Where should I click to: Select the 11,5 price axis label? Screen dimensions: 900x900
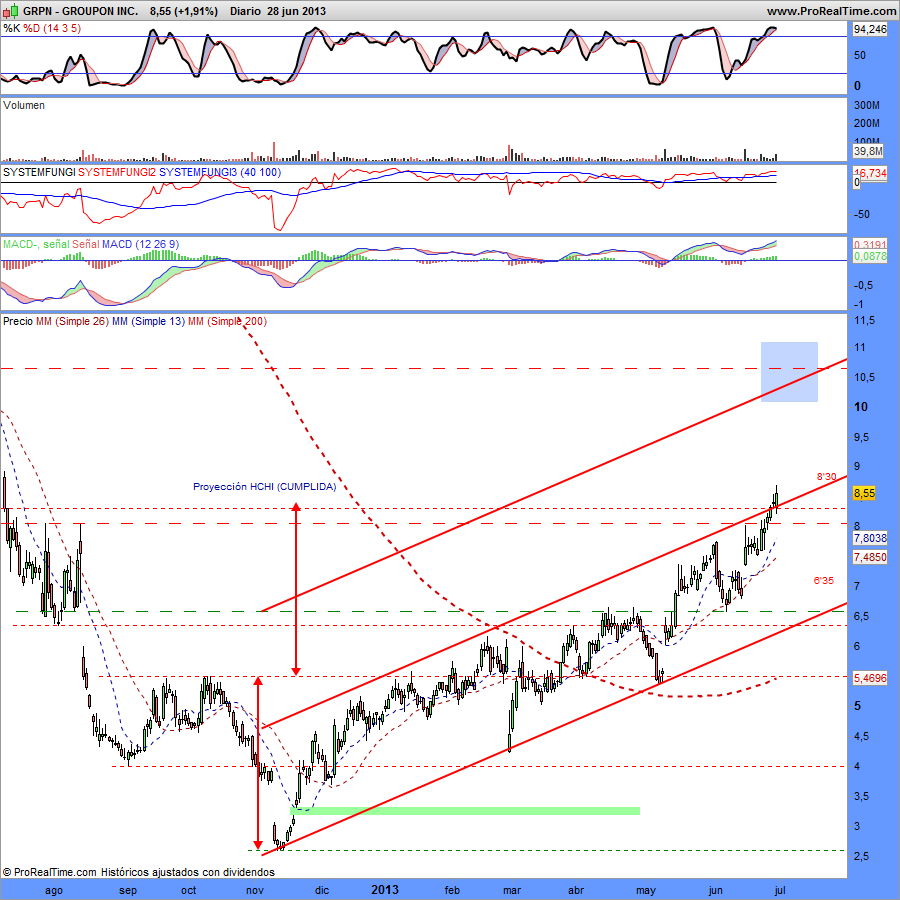click(864, 321)
